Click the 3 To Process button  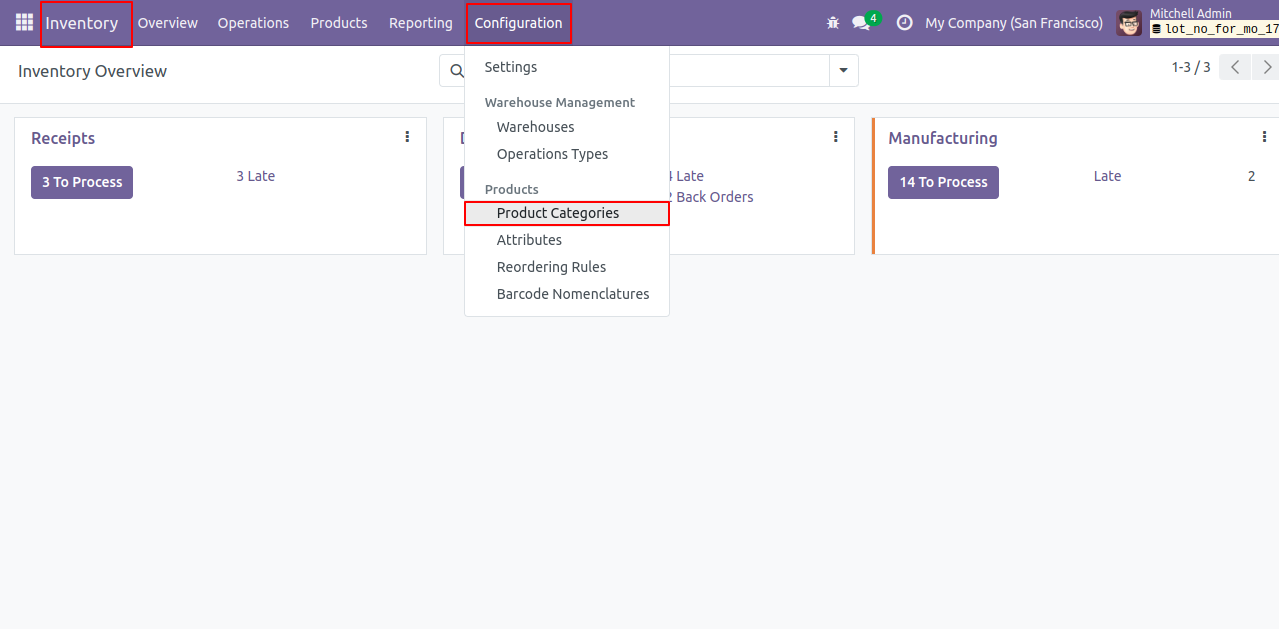82,182
